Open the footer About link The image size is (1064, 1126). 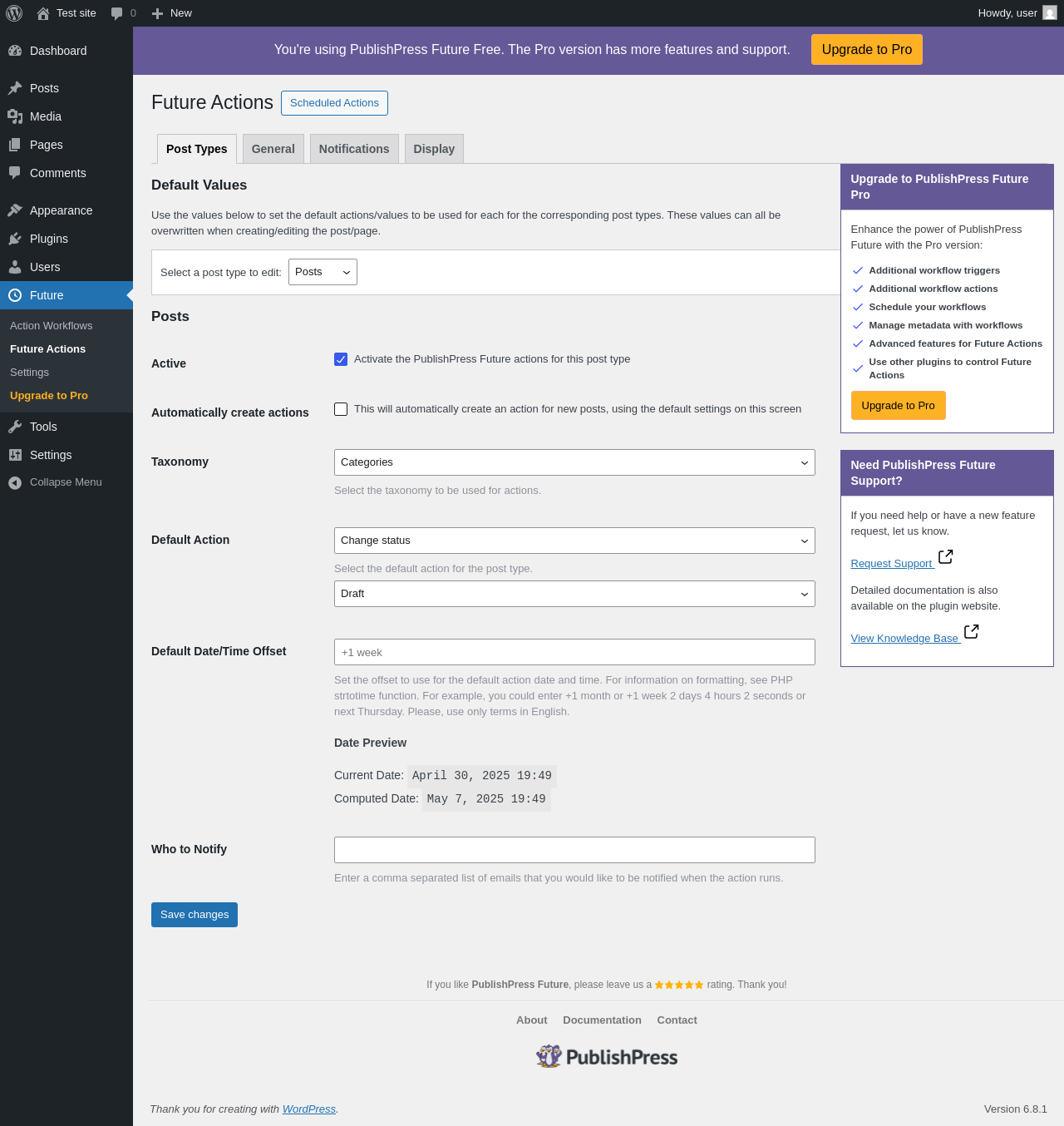pos(532,1020)
